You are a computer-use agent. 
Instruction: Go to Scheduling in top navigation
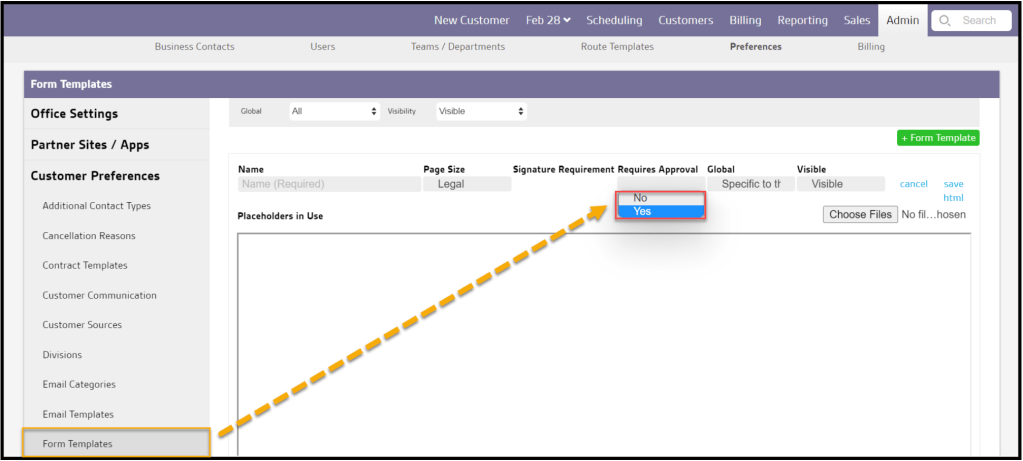click(614, 20)
